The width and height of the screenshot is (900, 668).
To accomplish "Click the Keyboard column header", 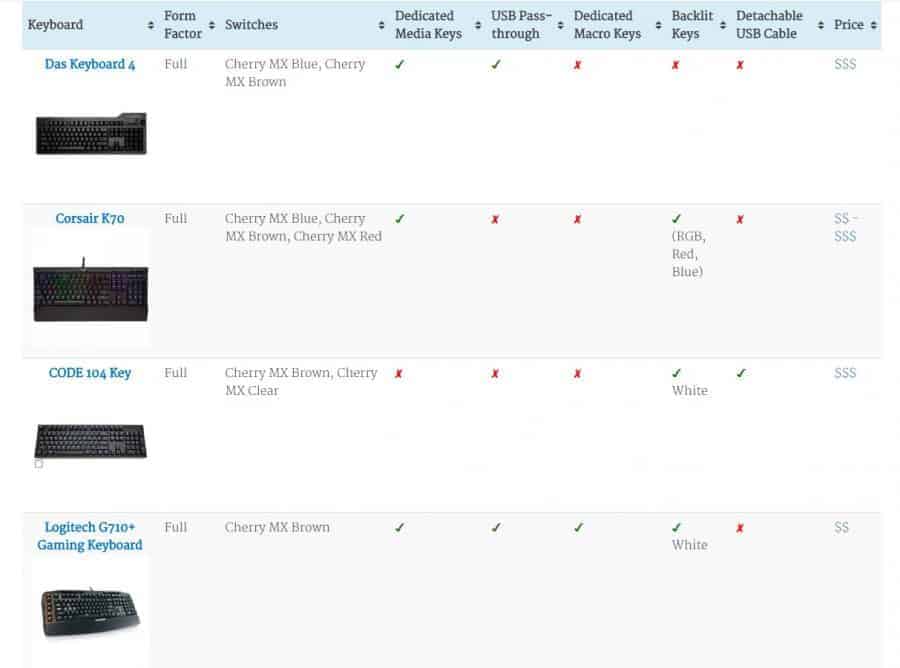I will [55, 25].
